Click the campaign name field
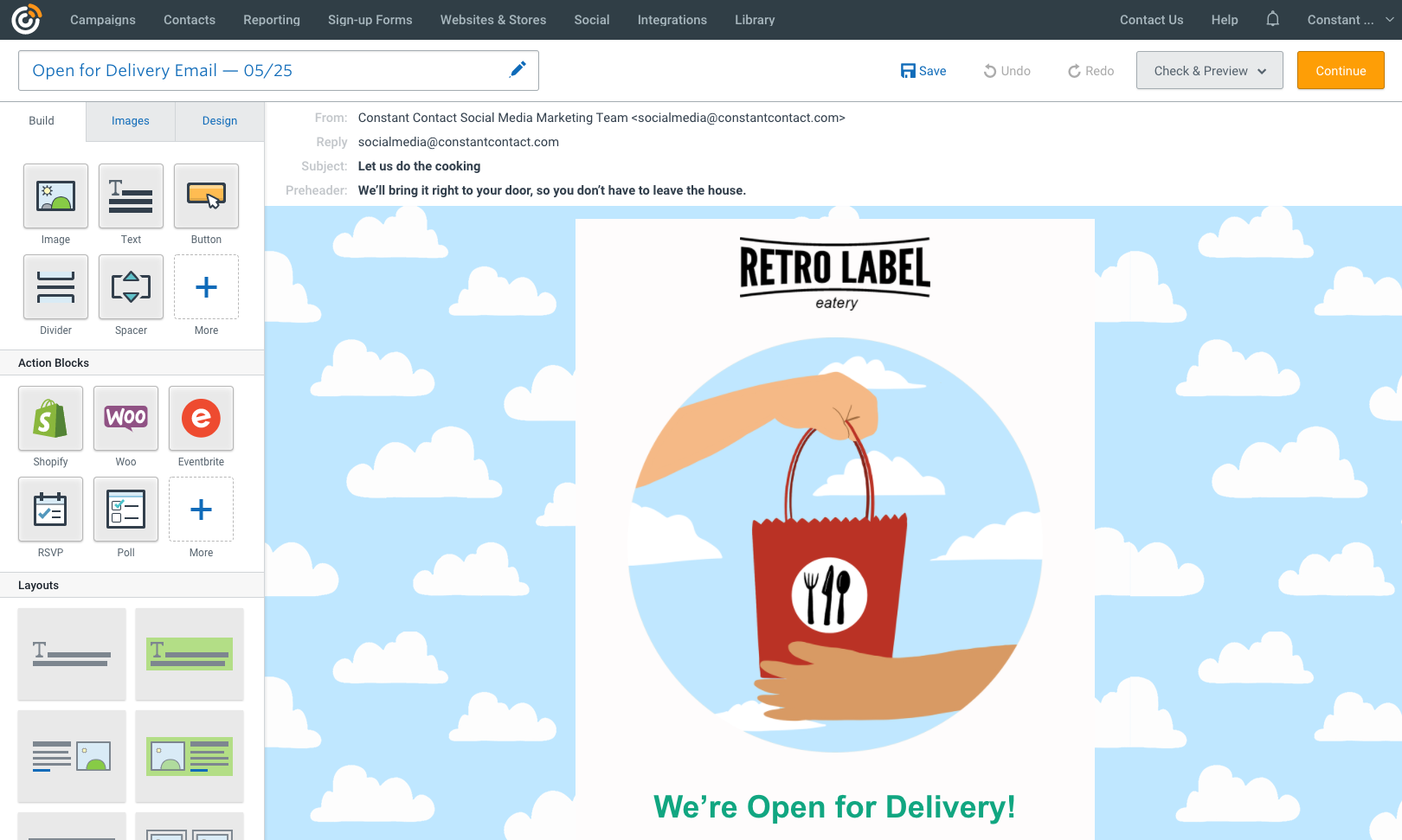Image resolution: width=1402 pixels, height=840 pixels. pos(279,70)
